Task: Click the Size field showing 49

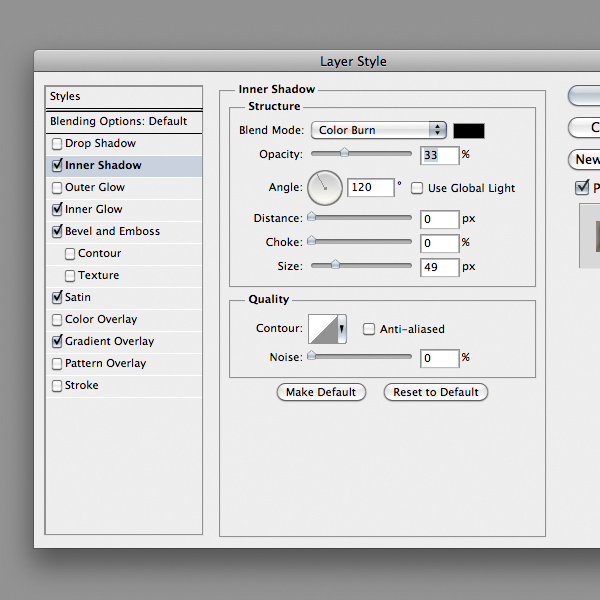Action: click(440, 267)
